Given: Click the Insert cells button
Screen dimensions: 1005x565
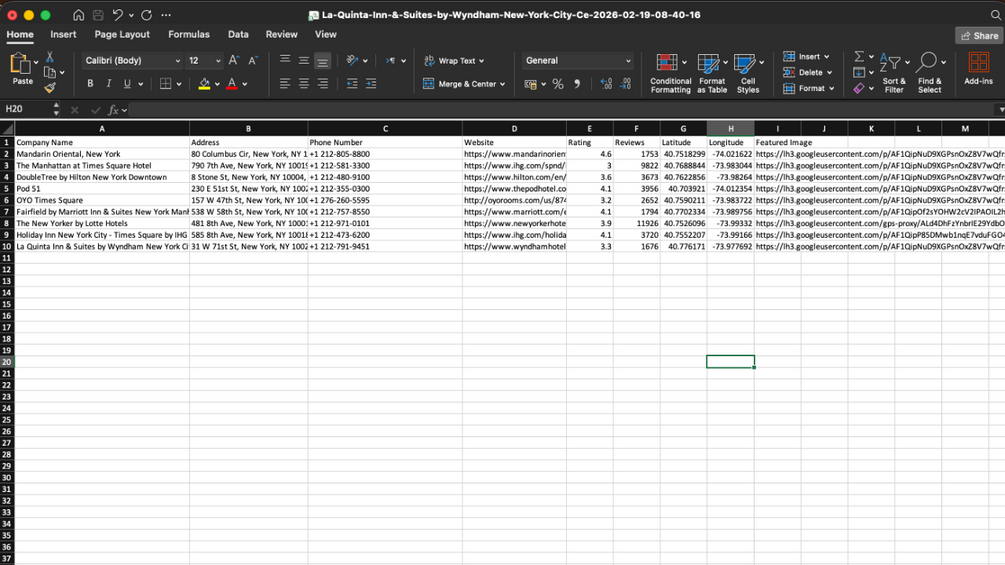Looking at the screenshot, I should click(806, 56).
